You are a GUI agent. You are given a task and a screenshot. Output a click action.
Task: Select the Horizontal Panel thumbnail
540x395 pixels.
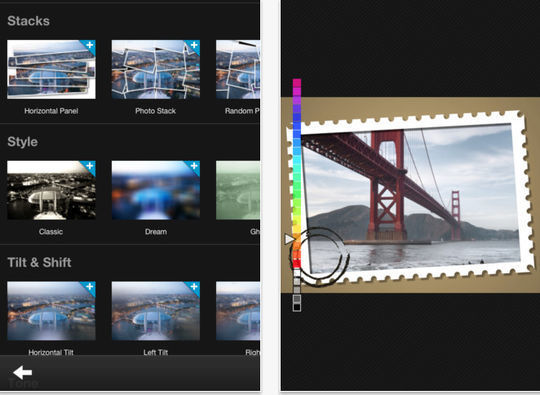pyautogui.click(x=51, y=70)
